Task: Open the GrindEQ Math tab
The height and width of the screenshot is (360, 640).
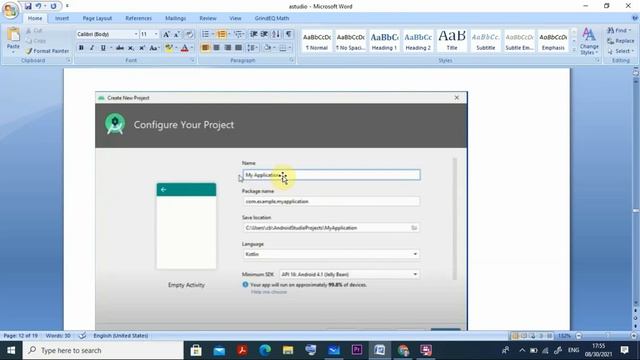Action: pyautogui.click(x=272, y=18)
